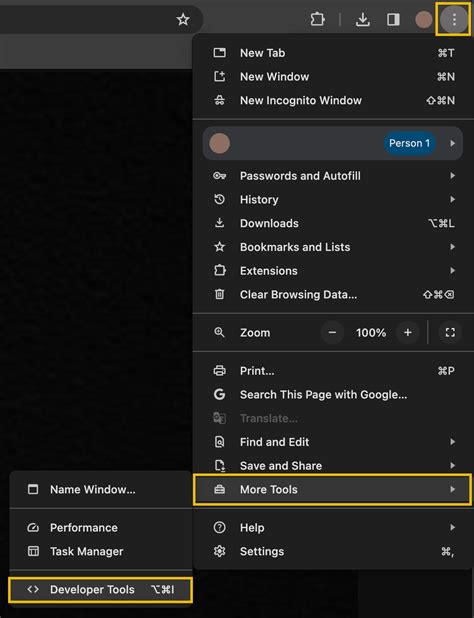Click the document search icon beside Find and Edit
Image resolution: width=474 pixels, height=618 pixels.
point(219,442)
